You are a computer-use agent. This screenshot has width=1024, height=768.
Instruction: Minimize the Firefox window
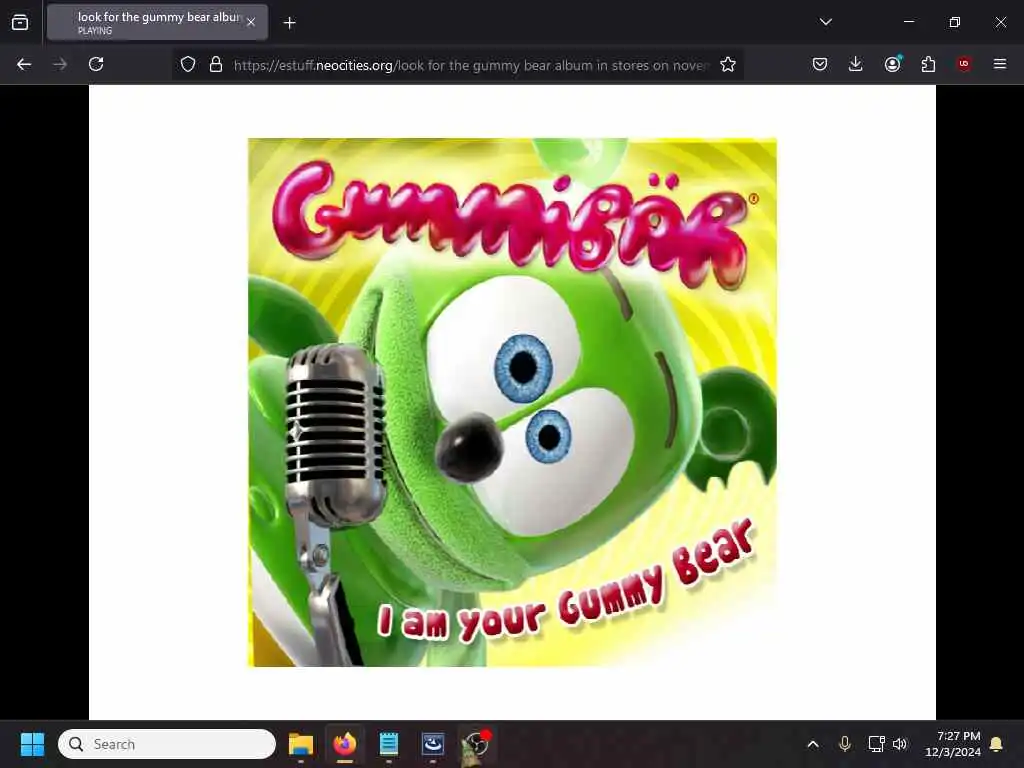(x=908, y=22)
